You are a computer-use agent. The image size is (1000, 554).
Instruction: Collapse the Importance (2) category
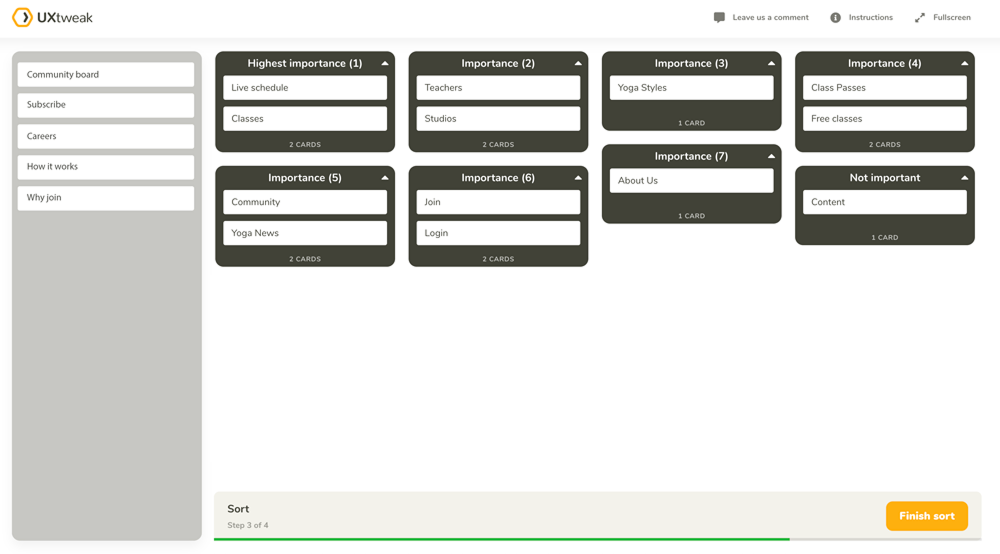pos(578,64)
